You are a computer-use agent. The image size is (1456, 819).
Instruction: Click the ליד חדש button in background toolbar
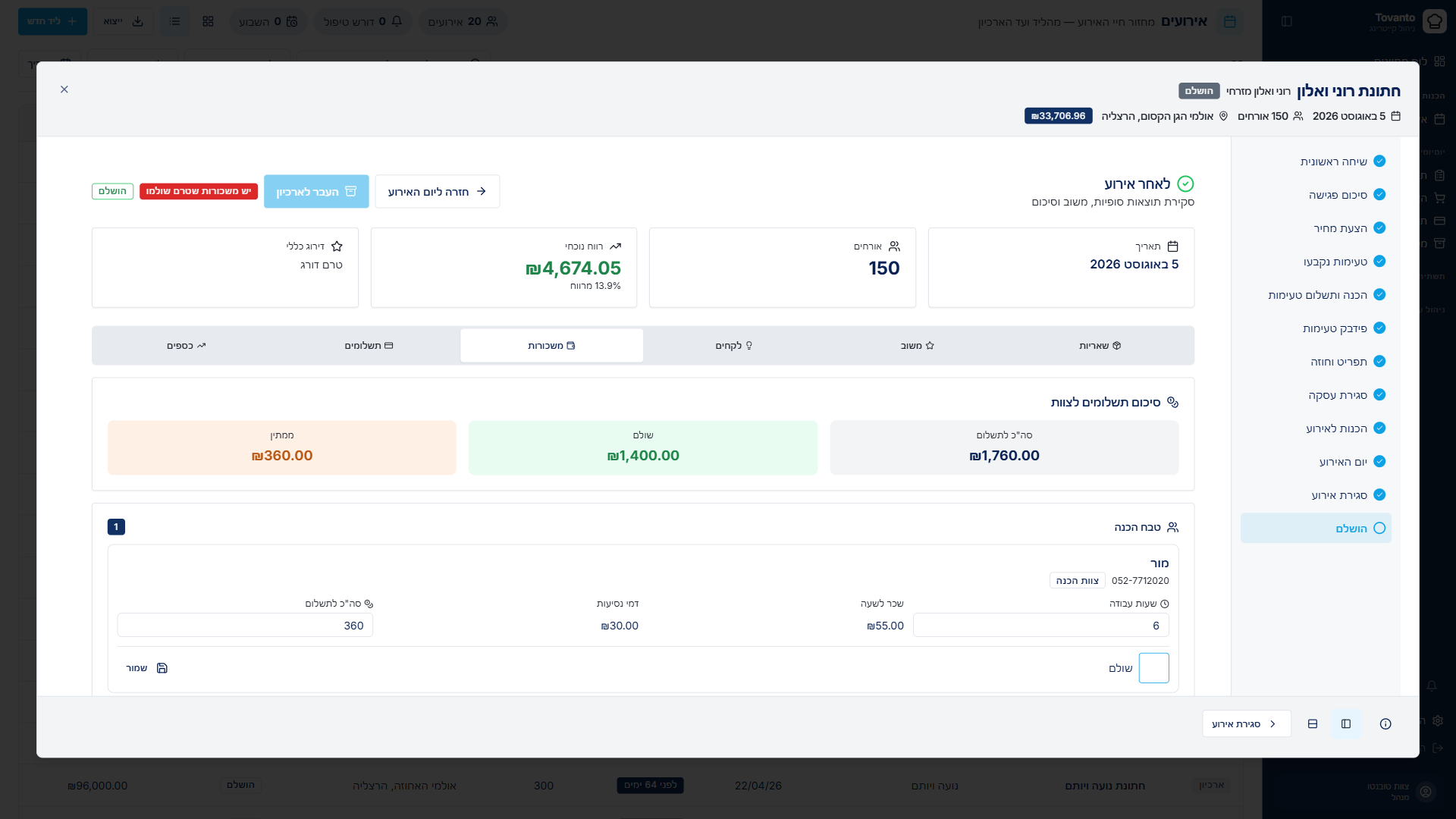pyautogui.click(x=53, y=21)
